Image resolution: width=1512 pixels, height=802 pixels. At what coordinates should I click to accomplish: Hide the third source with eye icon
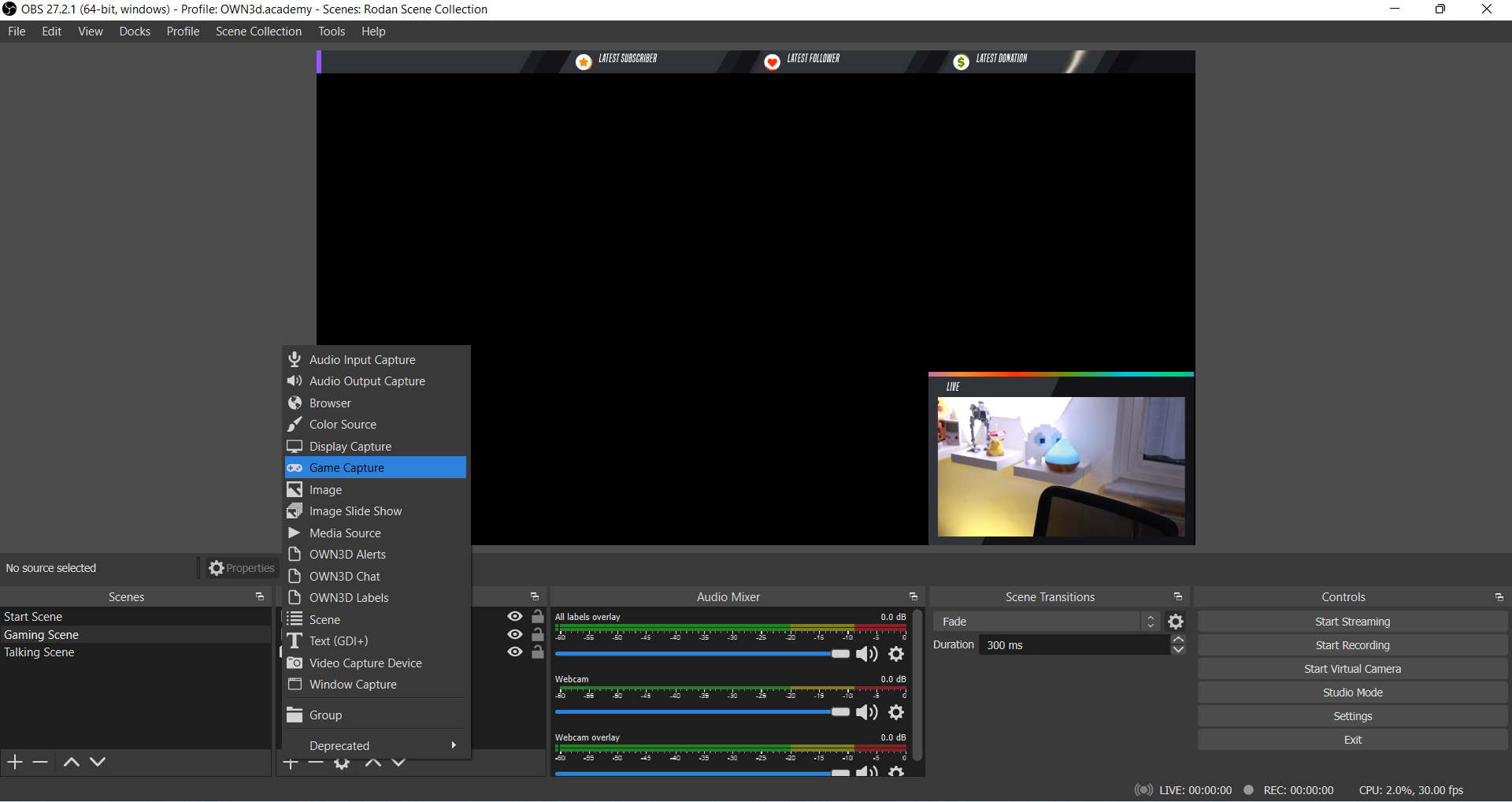point(515,652)
